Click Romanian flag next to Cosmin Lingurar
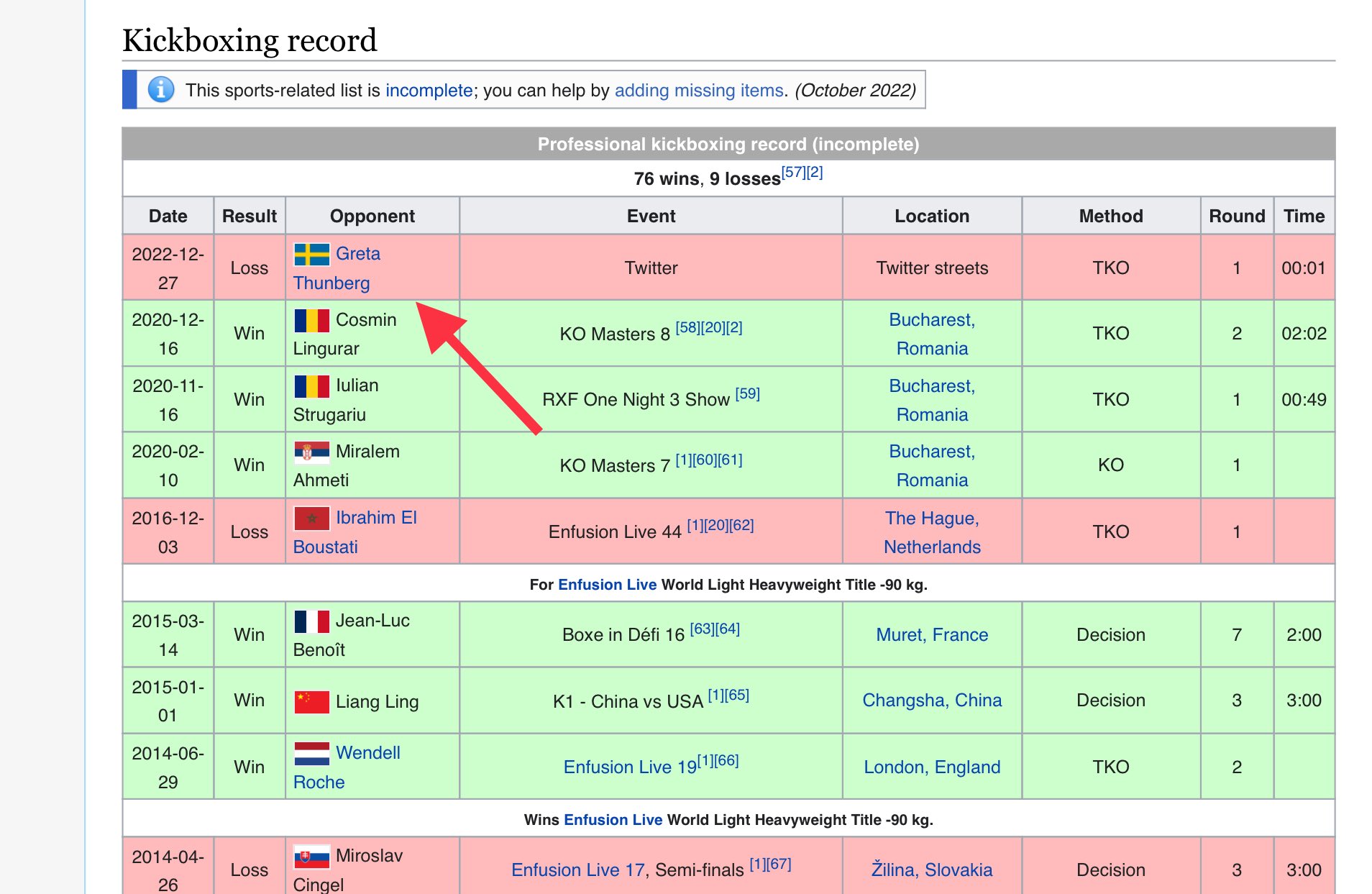 311,320
